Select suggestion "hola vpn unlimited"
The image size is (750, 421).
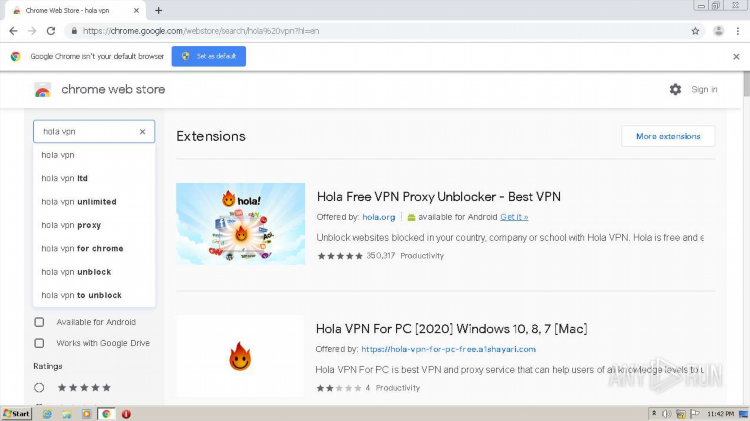(94, 202)
